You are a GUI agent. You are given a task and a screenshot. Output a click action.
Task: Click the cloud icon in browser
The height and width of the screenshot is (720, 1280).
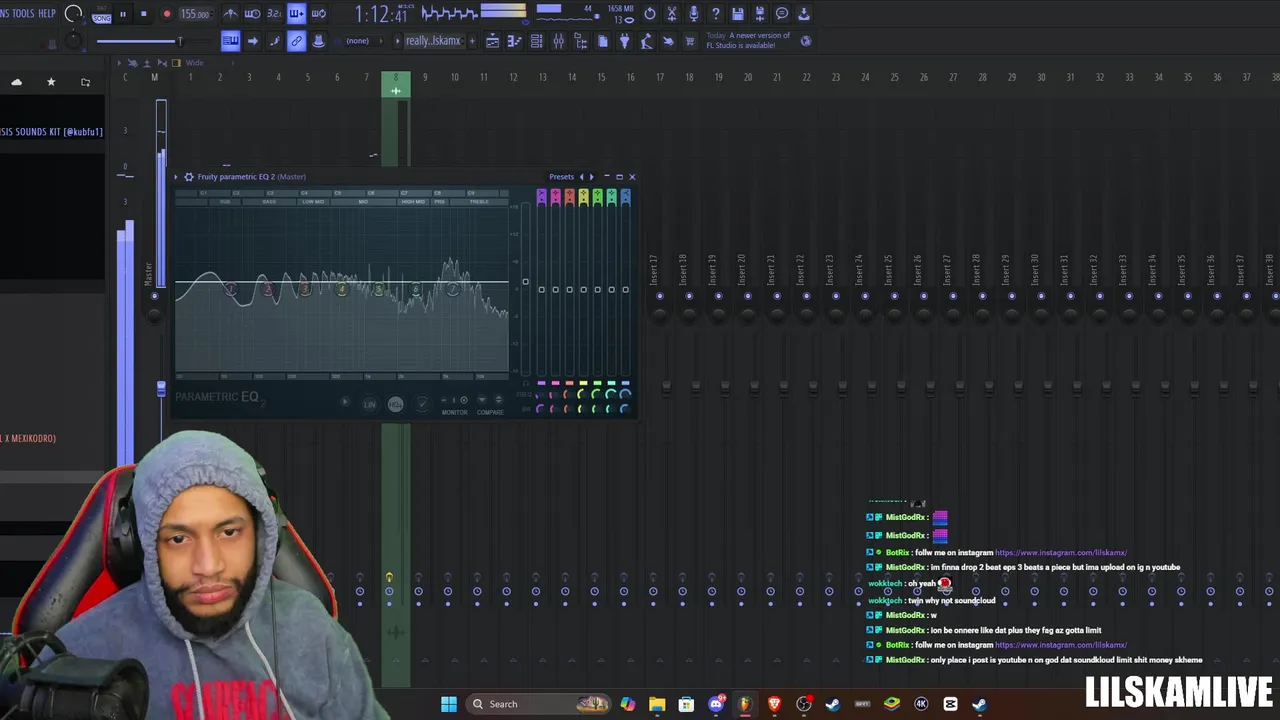(x=17, y=82)
